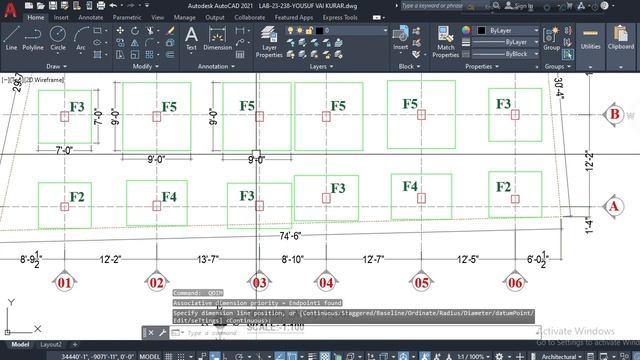Switch to Layout2 tab
The width and height of the screenshot is (640, 360).
pos(51,344)
